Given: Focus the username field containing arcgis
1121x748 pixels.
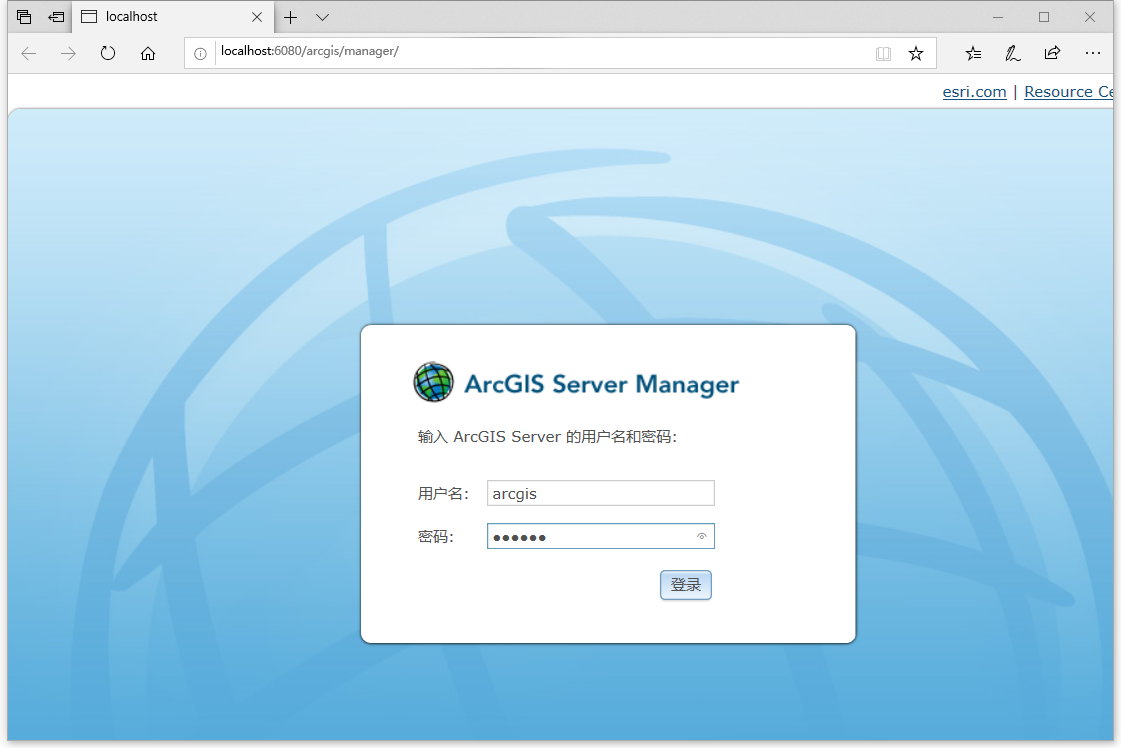Looking at the screenshot, I should click(601, 493).
